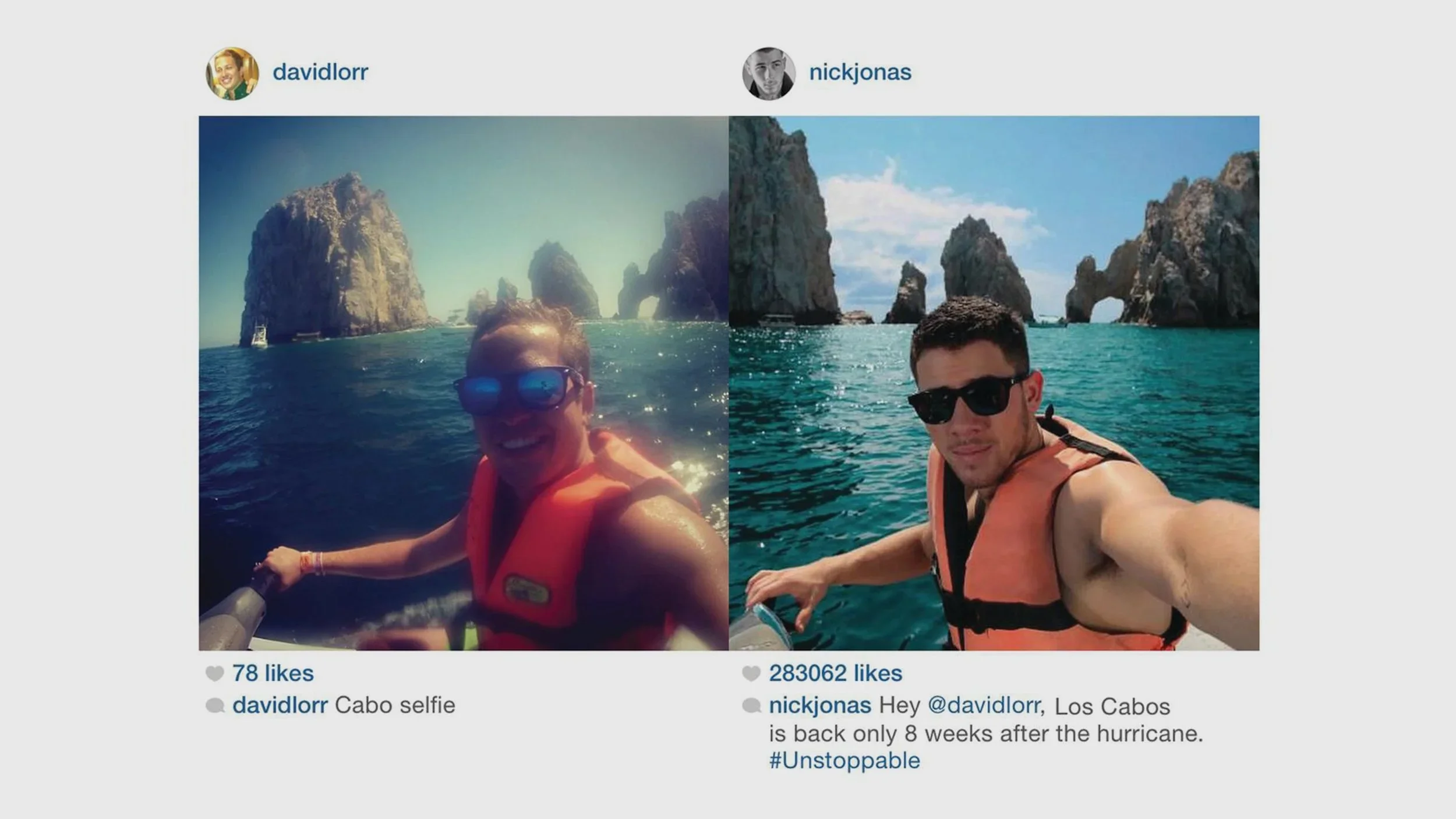1456x819 pixels.
Task: Open davidlorr's profile picture avatar
Action: 232,73
